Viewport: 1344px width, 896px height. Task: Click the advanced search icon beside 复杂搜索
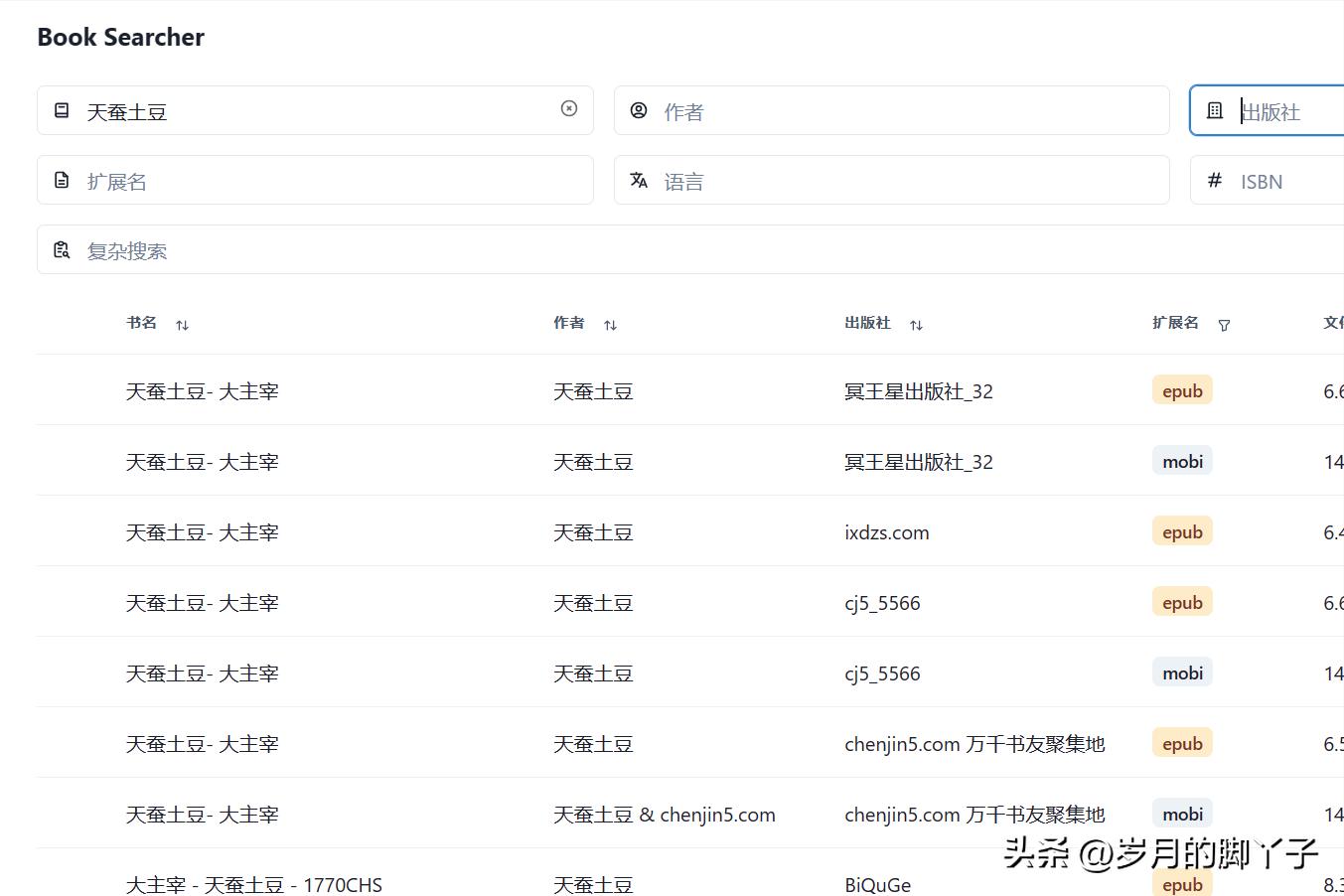pyautogui.click(x=61, y=249)
